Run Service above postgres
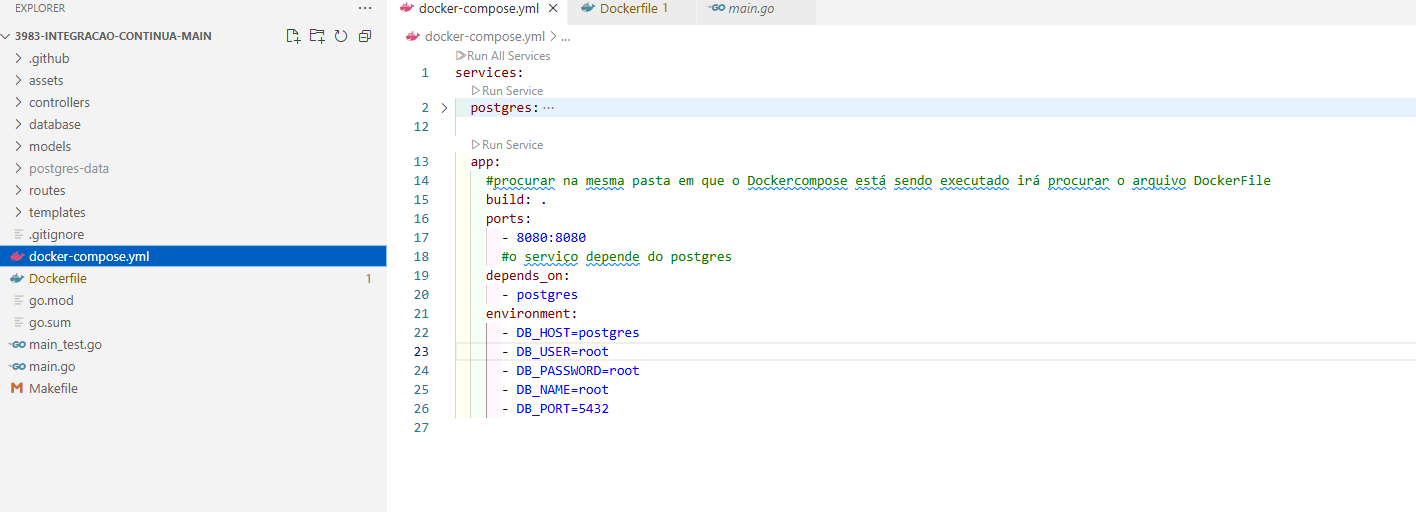Screen dimensions: 1416x512 (507, 91)
